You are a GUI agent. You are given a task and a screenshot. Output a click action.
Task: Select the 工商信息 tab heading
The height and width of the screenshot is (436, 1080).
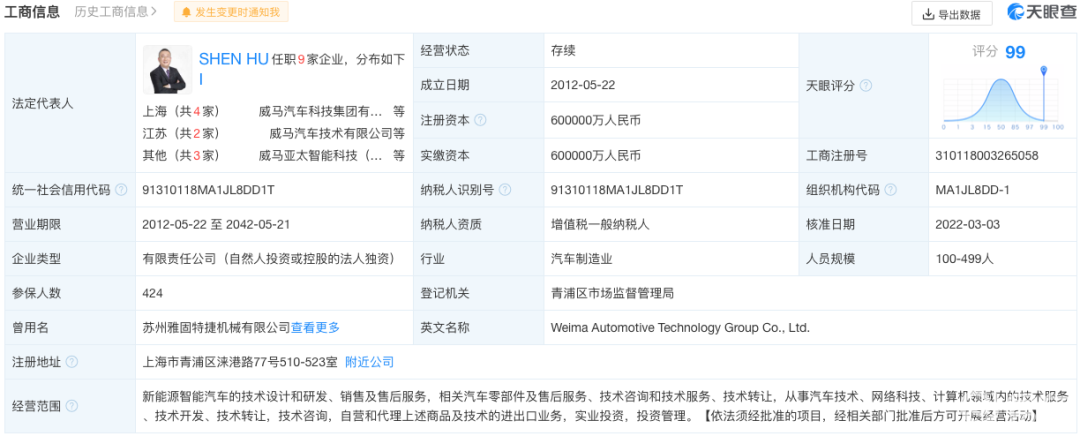pyautogui.click(x=33, y=12)
